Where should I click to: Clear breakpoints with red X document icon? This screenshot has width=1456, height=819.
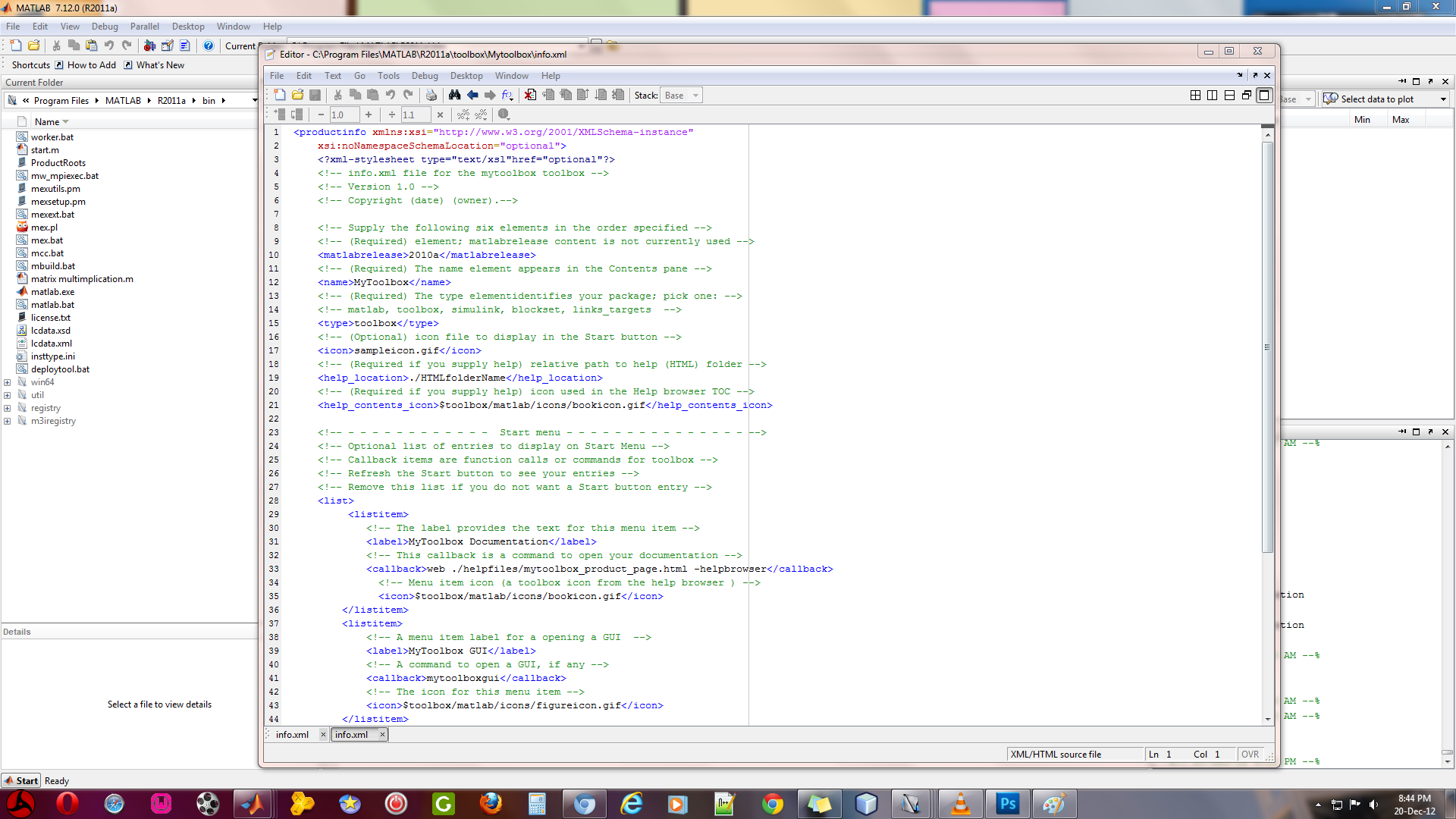click(530, 95)
